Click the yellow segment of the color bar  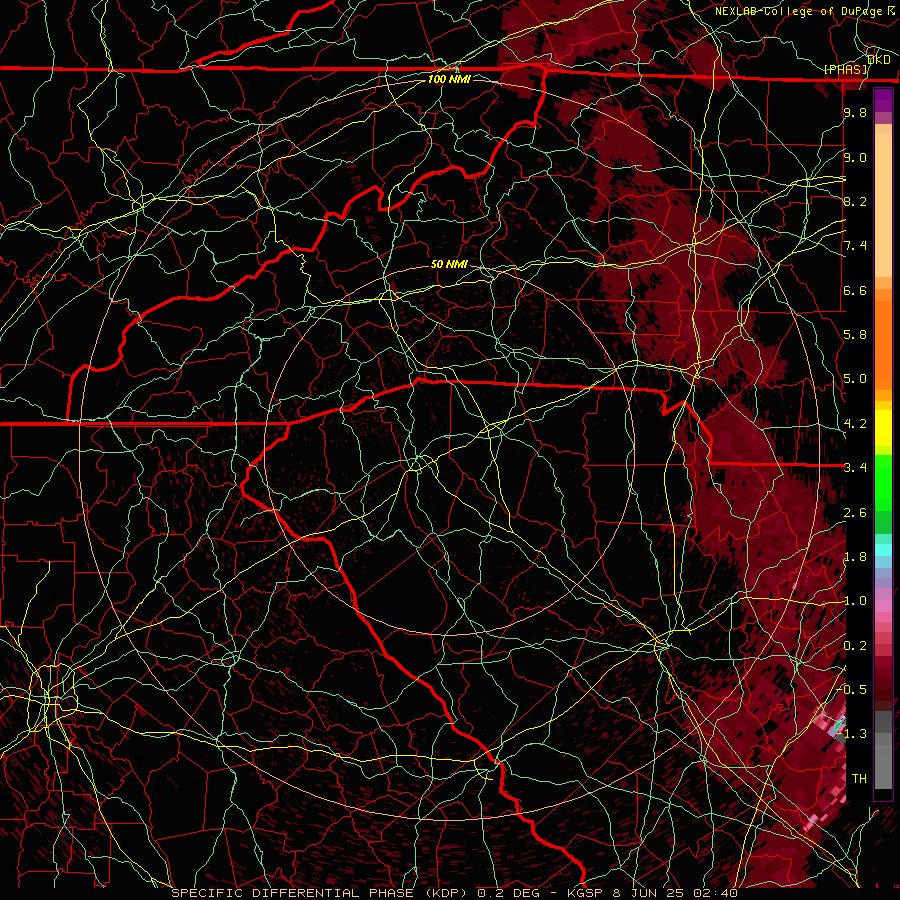click(x=883, y=428)
